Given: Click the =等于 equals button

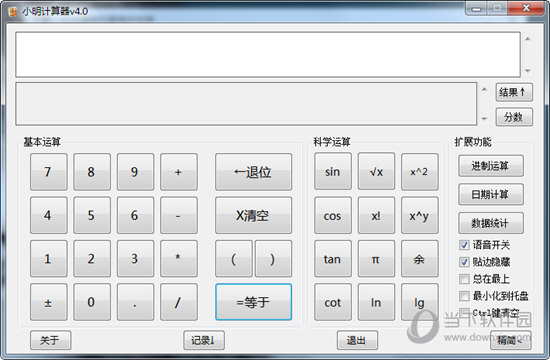Looking at the screenshot, I should (253, 302).
